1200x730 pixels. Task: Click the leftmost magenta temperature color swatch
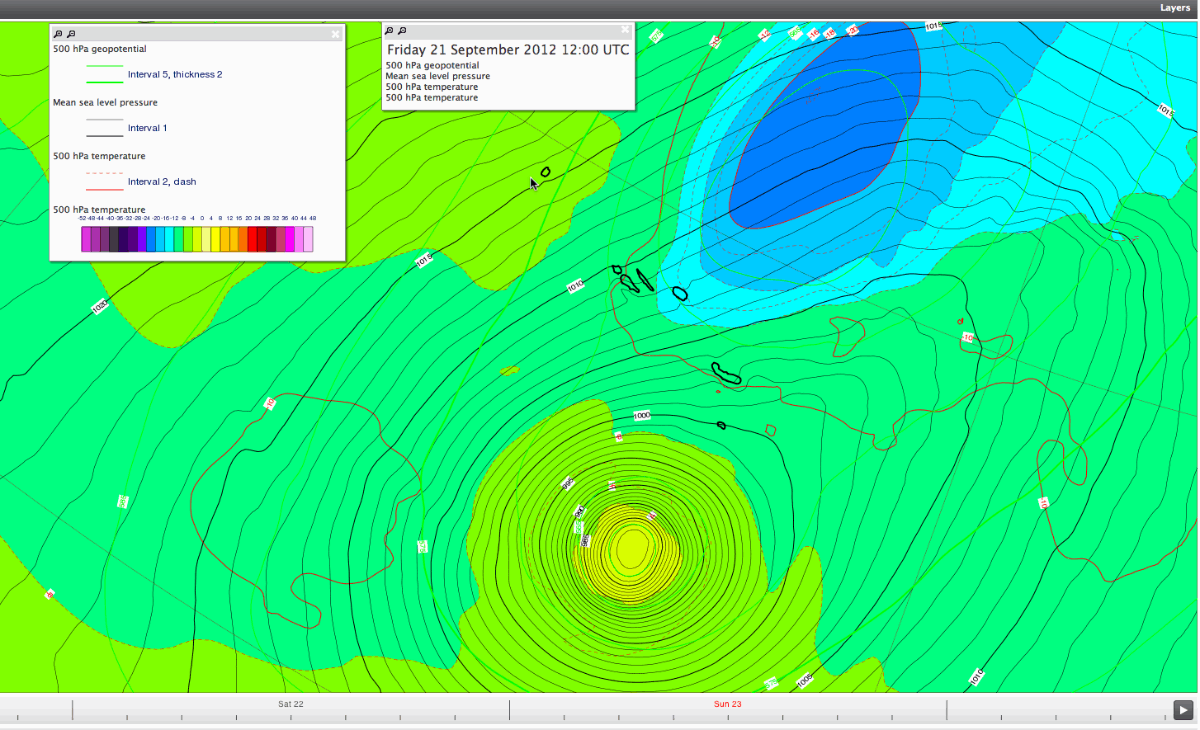coord(87,239)
